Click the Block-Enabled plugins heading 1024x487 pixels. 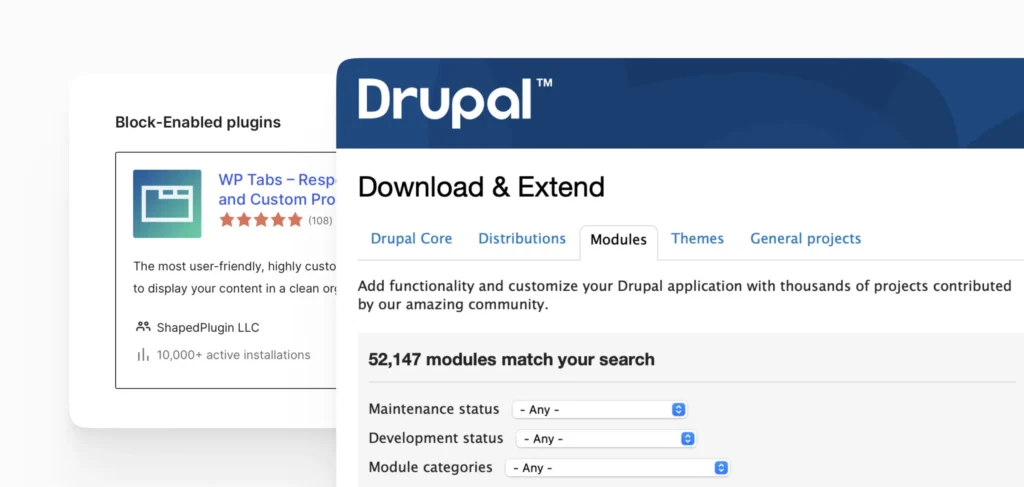click(198, 122)
